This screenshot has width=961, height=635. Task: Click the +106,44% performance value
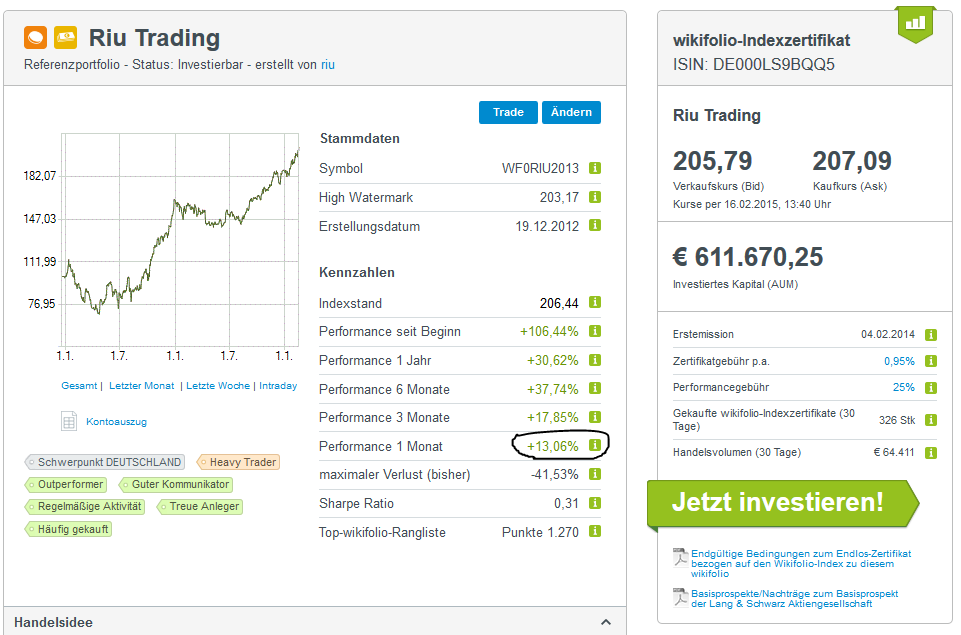(x=549, y=332)
